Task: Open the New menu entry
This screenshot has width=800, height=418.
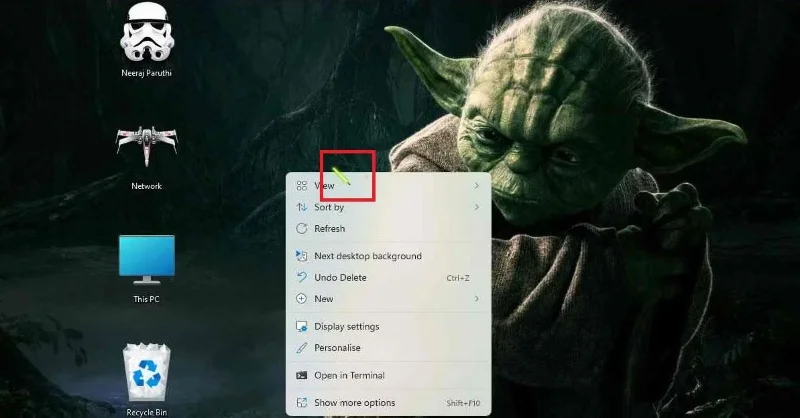Action: (389, 299)
